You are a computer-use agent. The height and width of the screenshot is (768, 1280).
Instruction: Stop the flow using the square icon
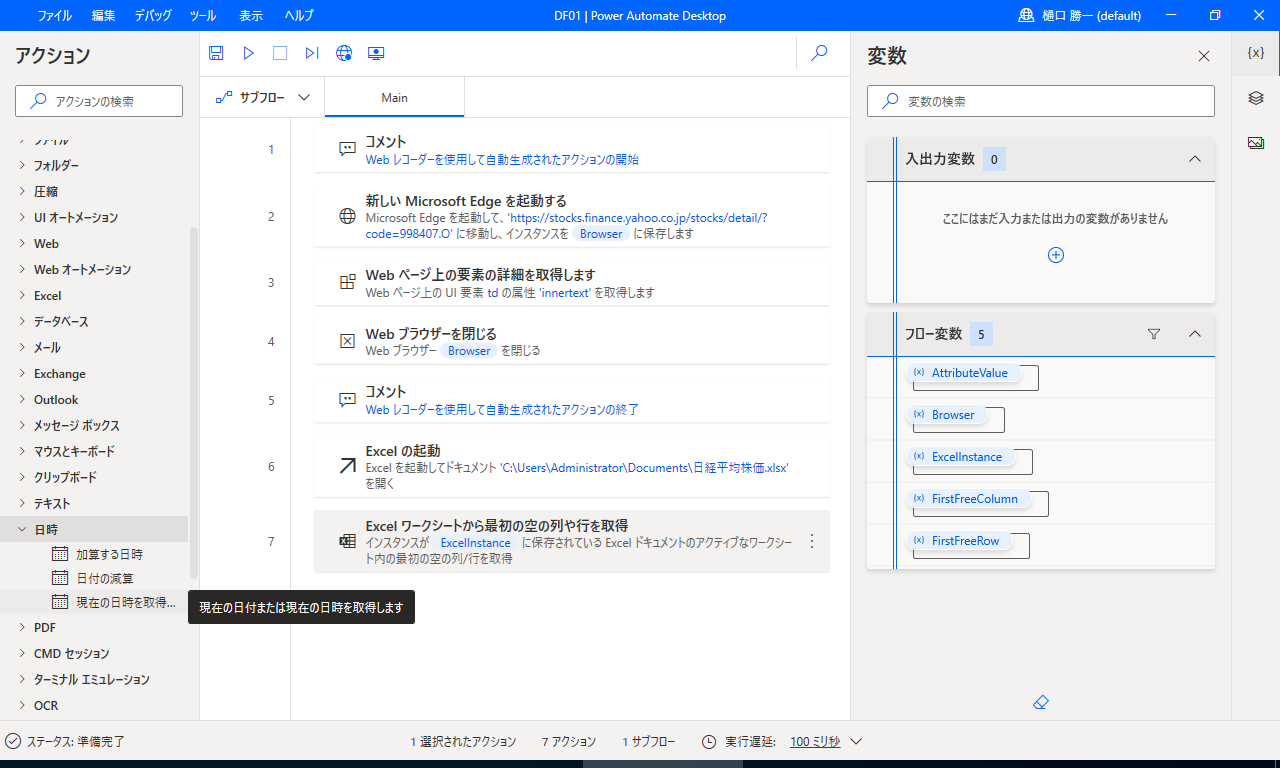tap(280, 53)
